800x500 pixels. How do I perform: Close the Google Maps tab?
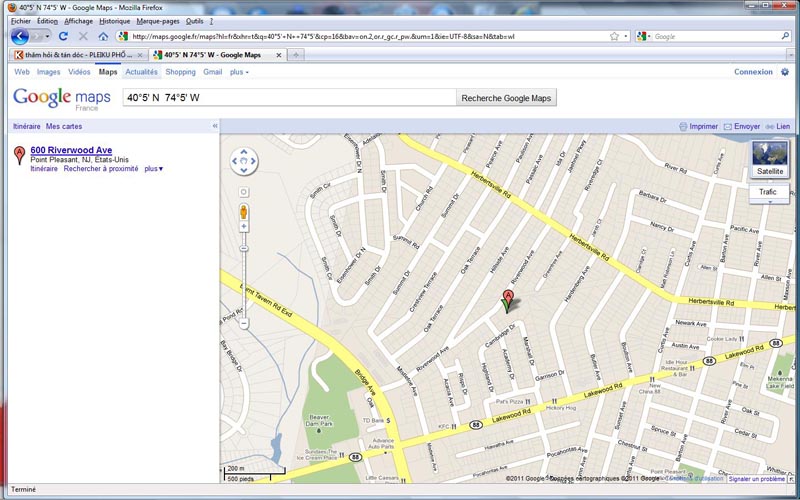(x=279, y=55)
